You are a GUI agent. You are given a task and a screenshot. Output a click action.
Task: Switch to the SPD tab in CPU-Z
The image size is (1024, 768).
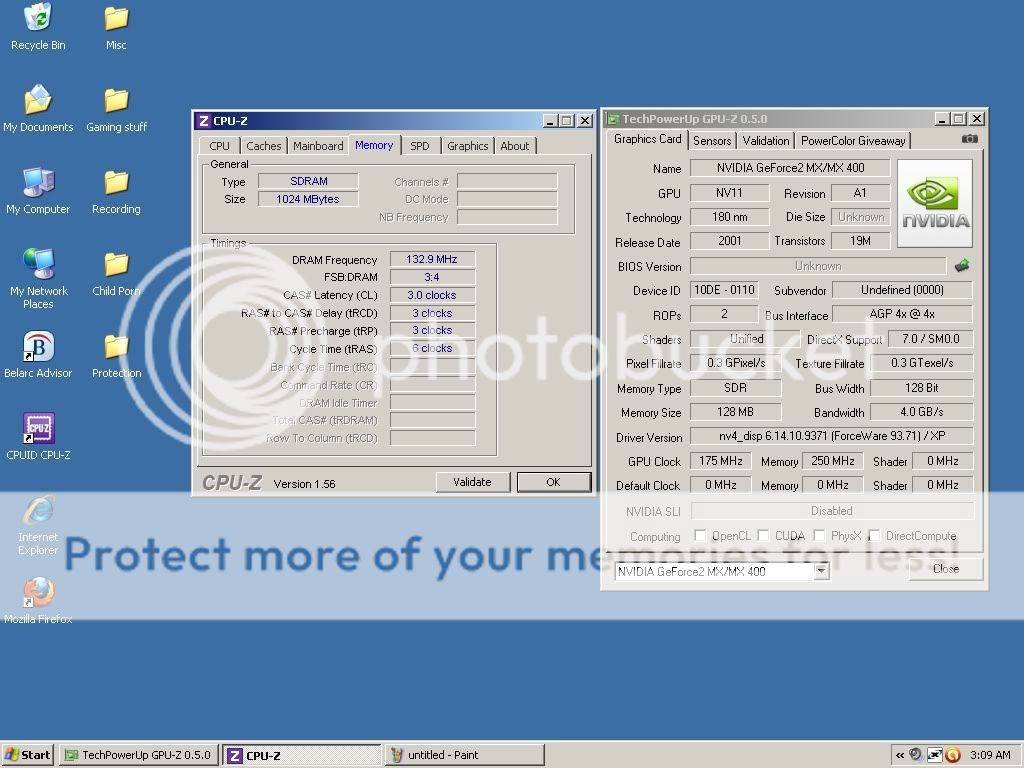[x=420, y=146]
